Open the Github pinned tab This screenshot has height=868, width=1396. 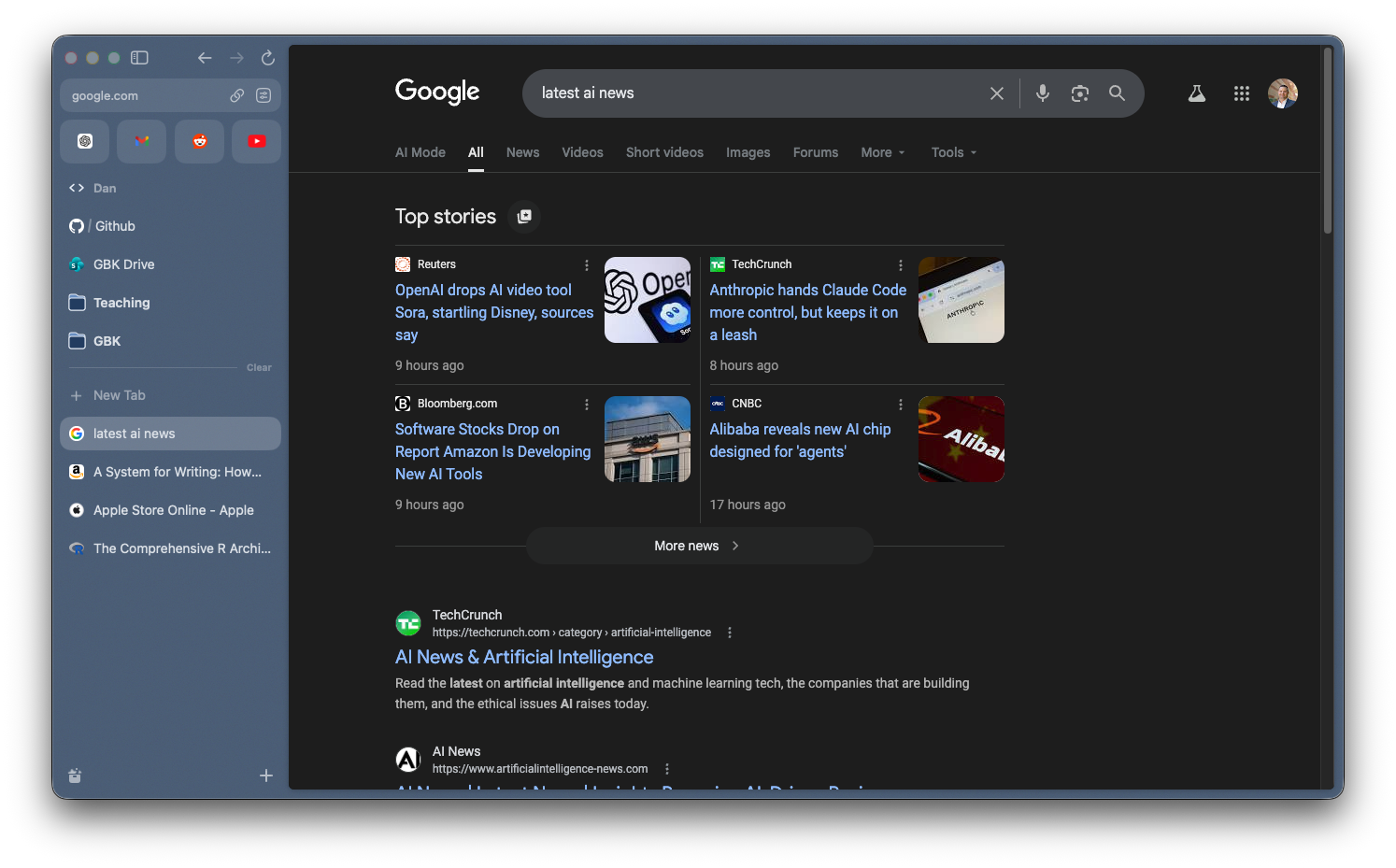point(170,226)
